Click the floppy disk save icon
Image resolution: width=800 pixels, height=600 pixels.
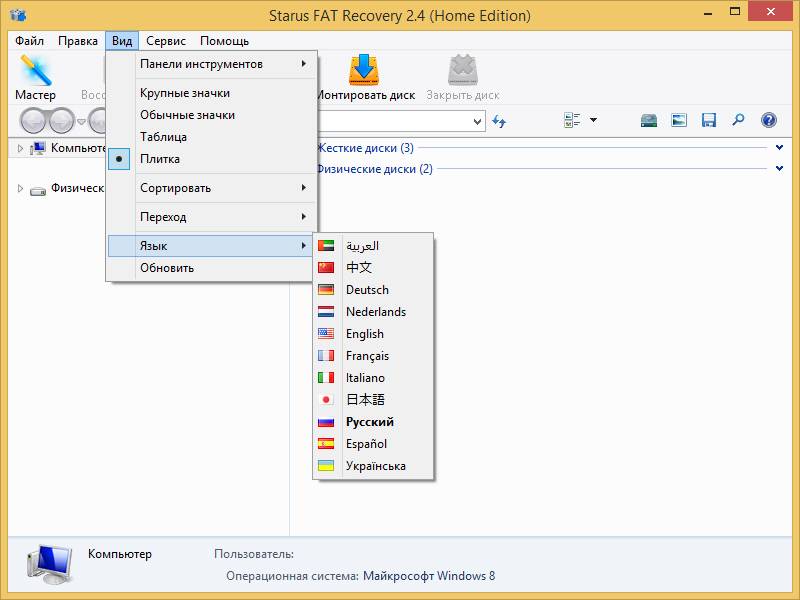coord(709,121)
